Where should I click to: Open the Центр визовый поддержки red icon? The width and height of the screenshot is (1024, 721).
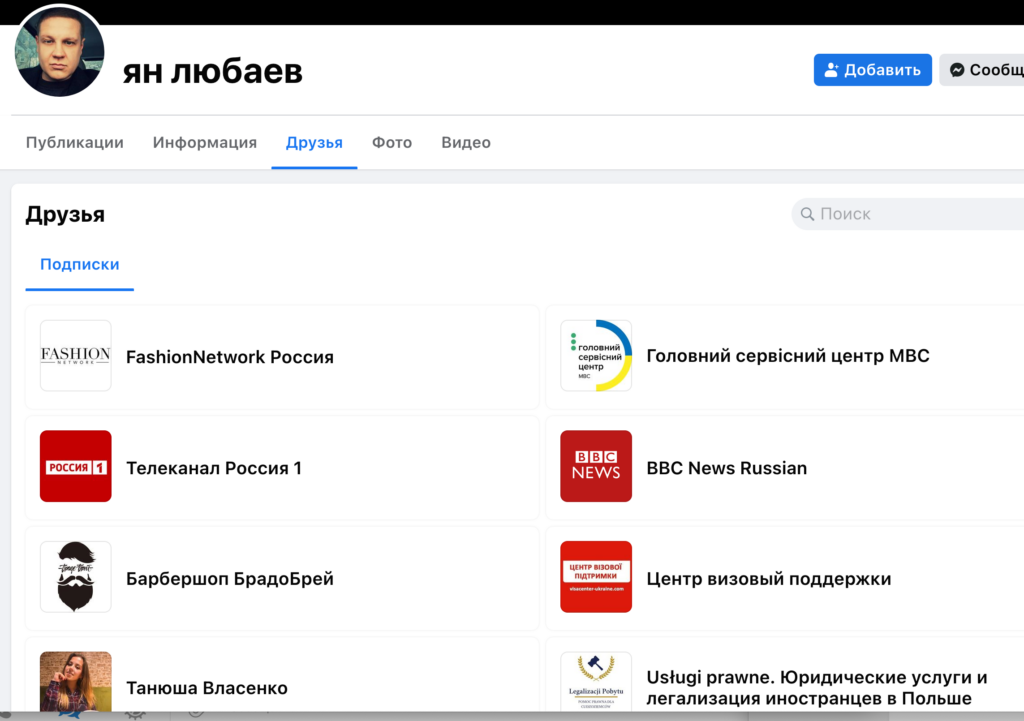(x=596, y=577)
